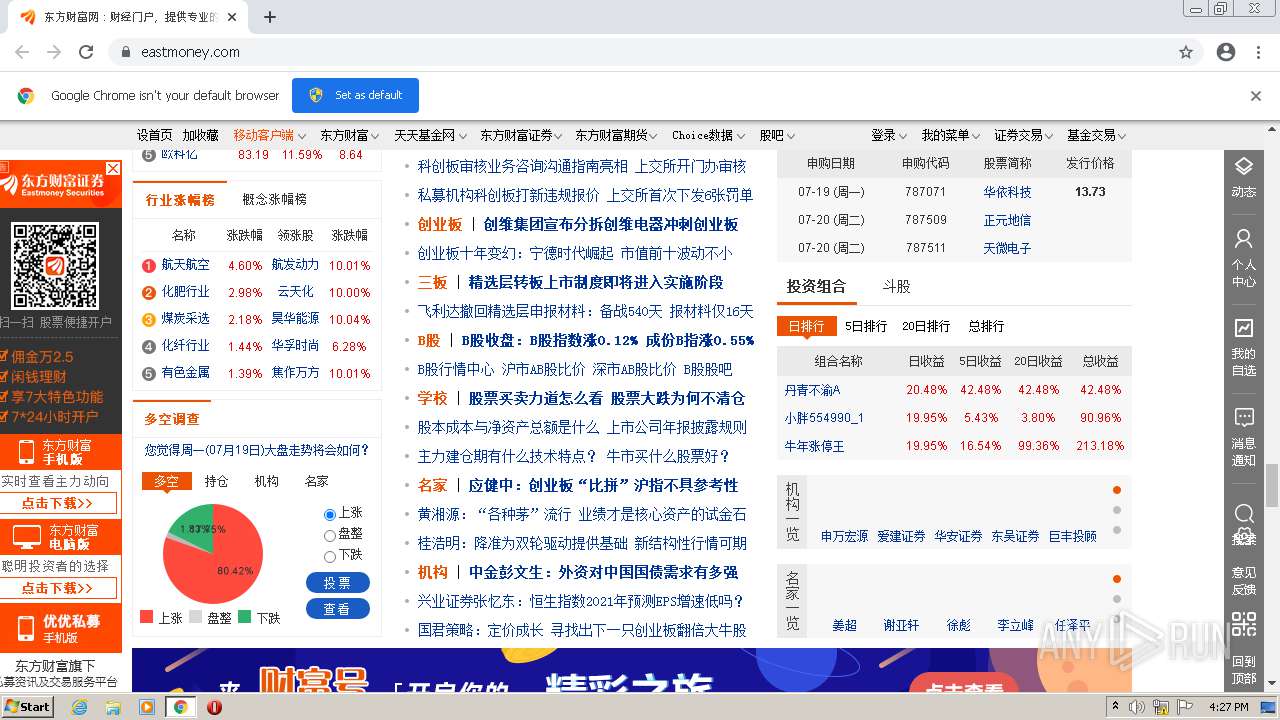Click the 设首页 link

click(x=155, y=135)
